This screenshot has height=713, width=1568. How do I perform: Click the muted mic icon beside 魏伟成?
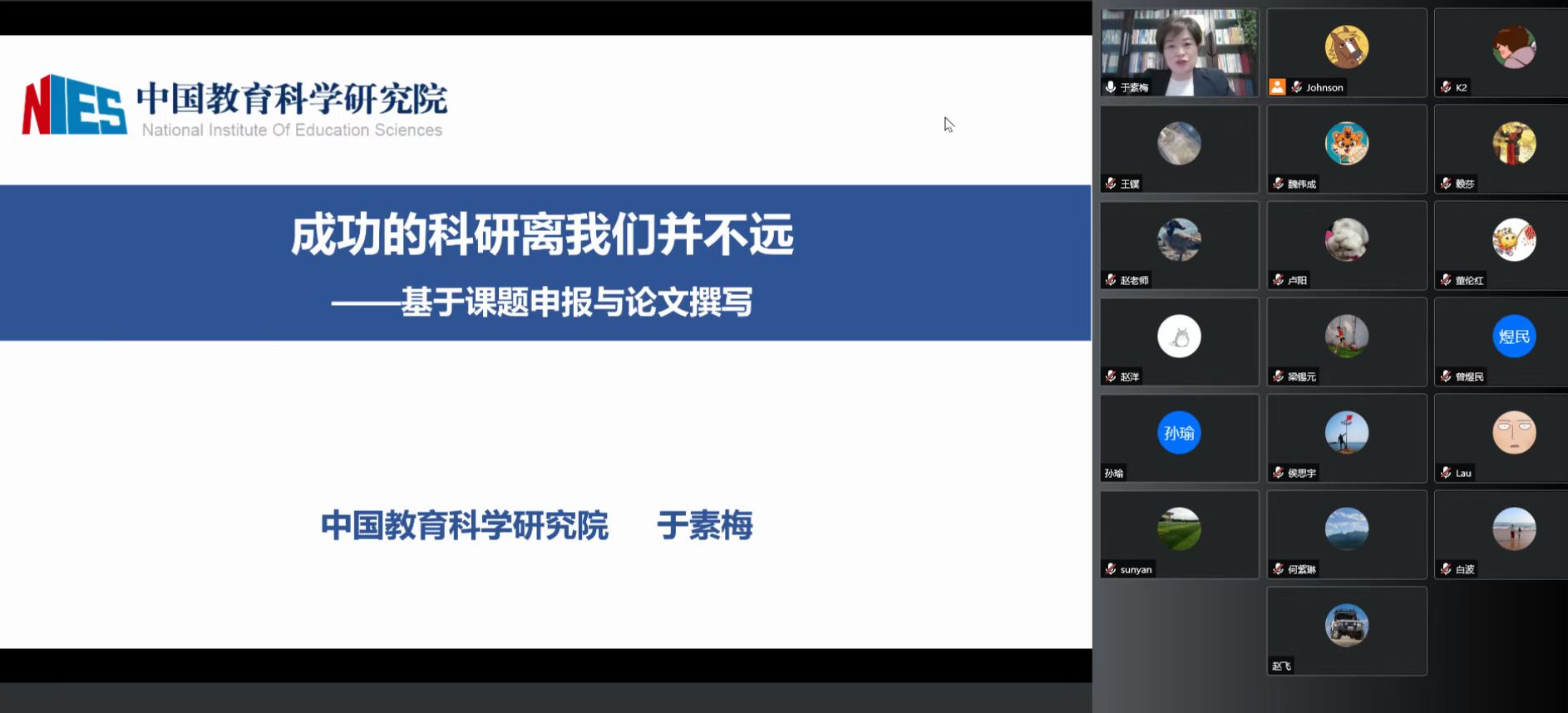[1279, 184]
